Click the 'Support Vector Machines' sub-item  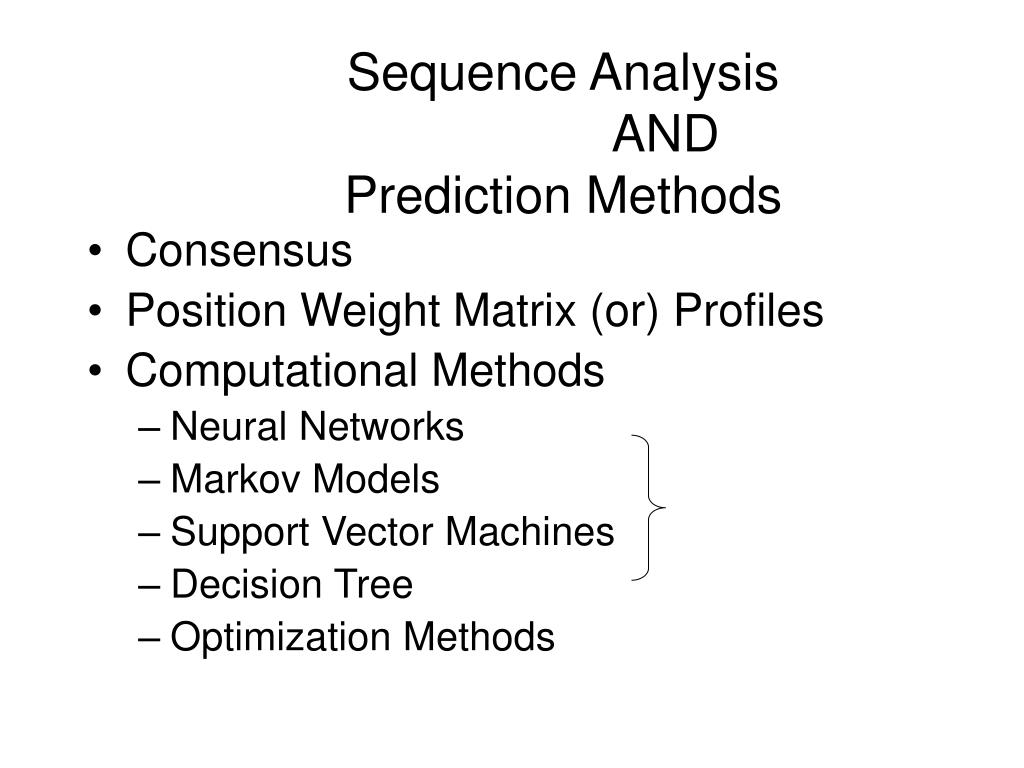(x=392, y=532)
